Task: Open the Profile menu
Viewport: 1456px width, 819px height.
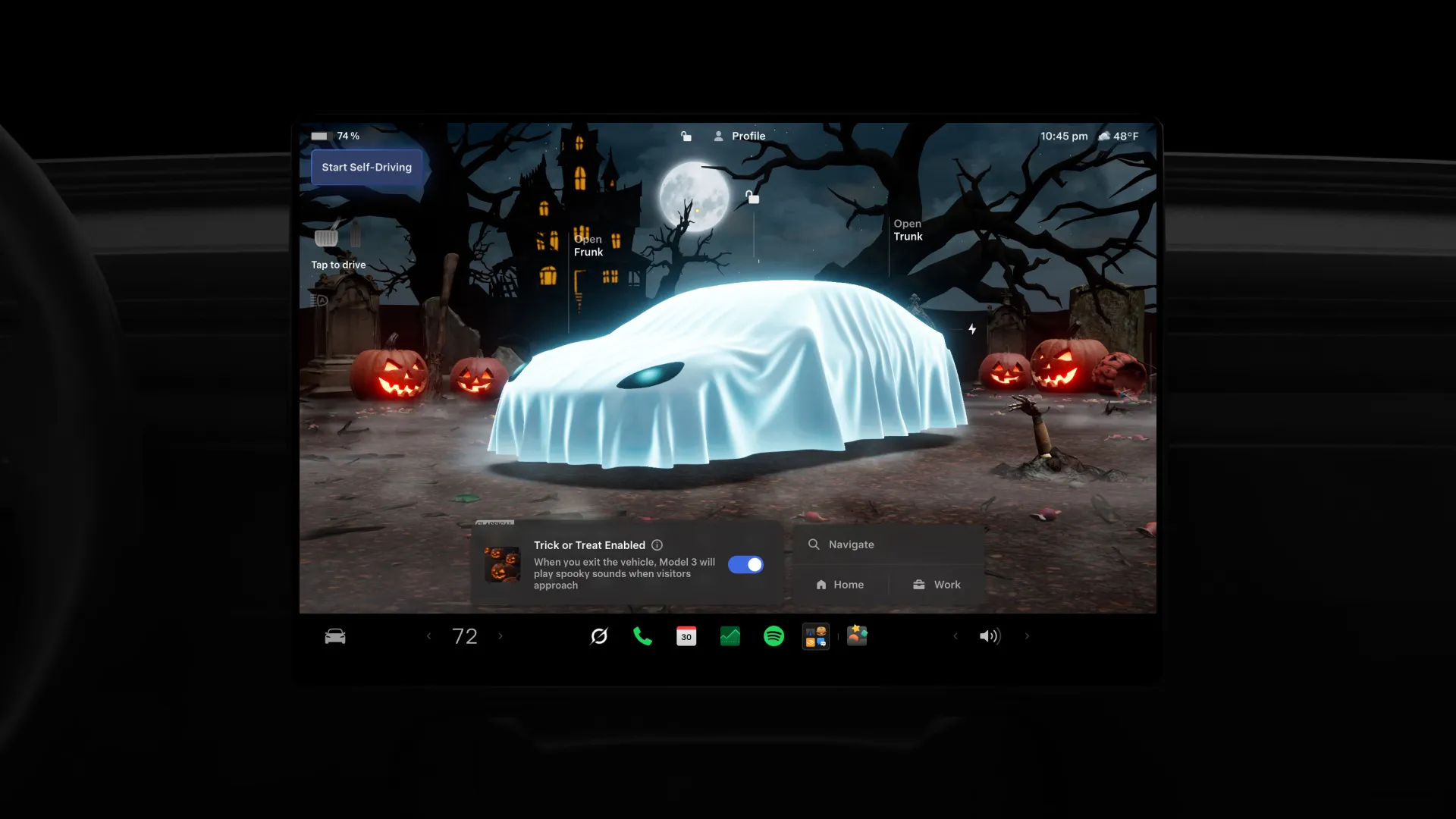Action: pos(739,136)
